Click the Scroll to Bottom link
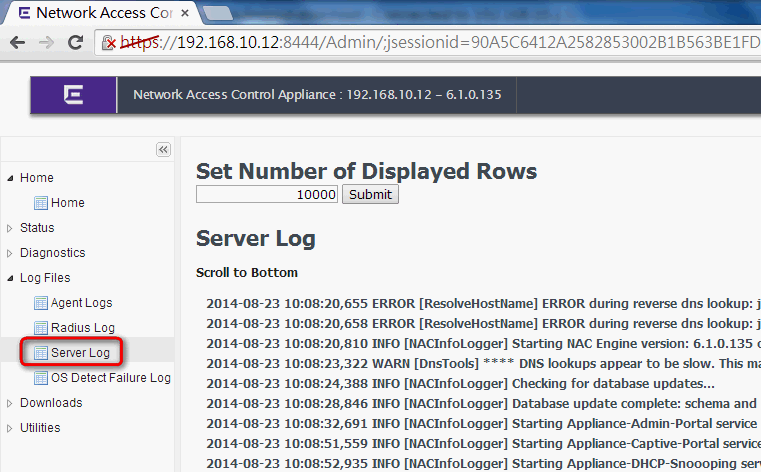Image resolution: width=761 pixels, height=472 pixels. 247,273
